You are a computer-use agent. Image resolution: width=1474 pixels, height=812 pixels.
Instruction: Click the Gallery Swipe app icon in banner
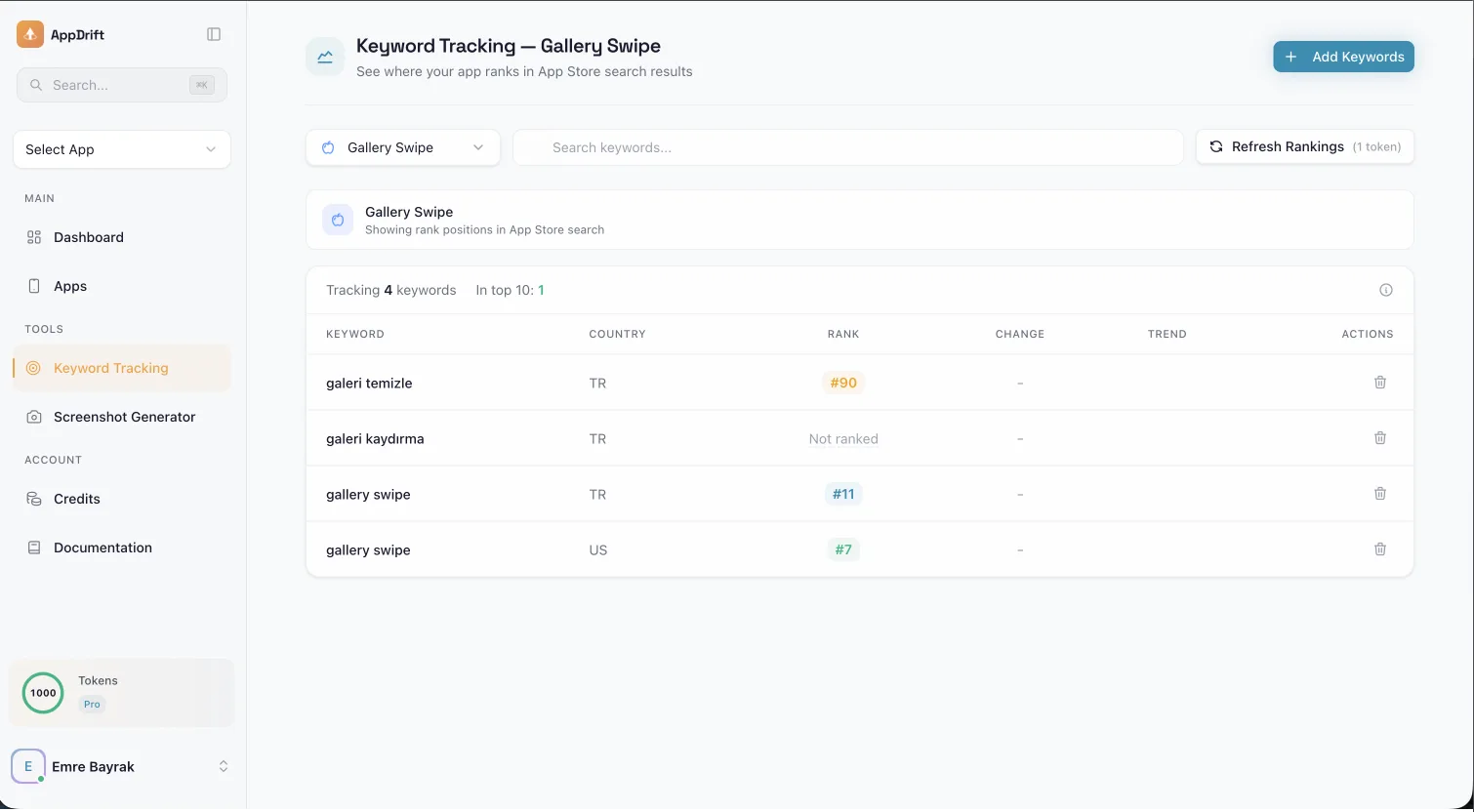[x=338, y=220]
